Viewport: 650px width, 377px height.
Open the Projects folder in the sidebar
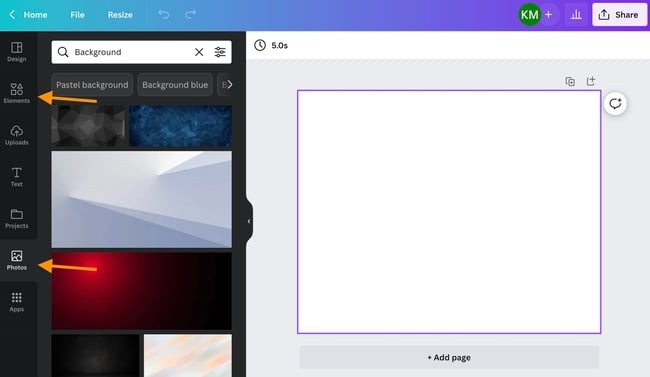pyautogui.click(x=17, y=219)
